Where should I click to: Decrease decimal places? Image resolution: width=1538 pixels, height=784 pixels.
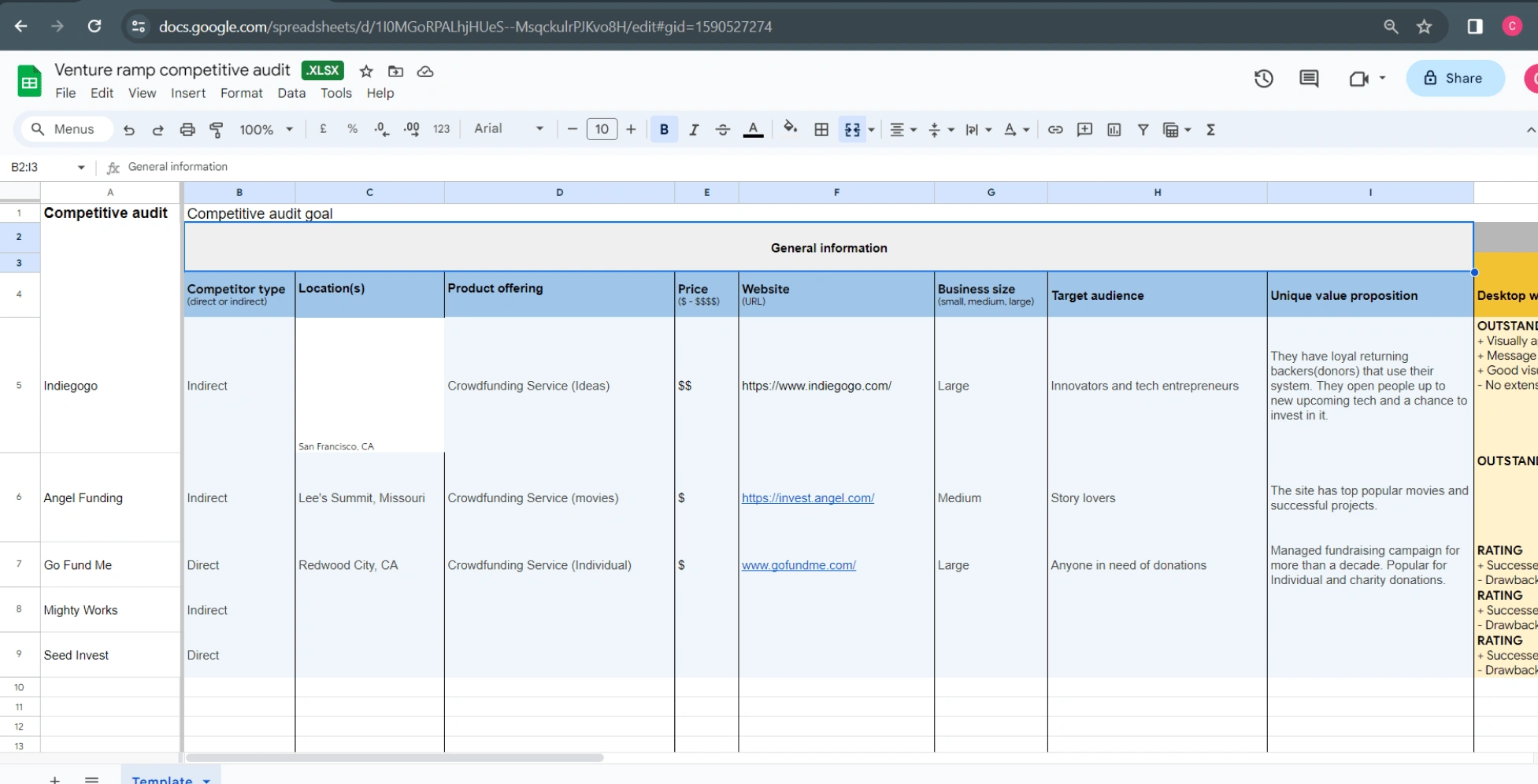pos(382,129)
